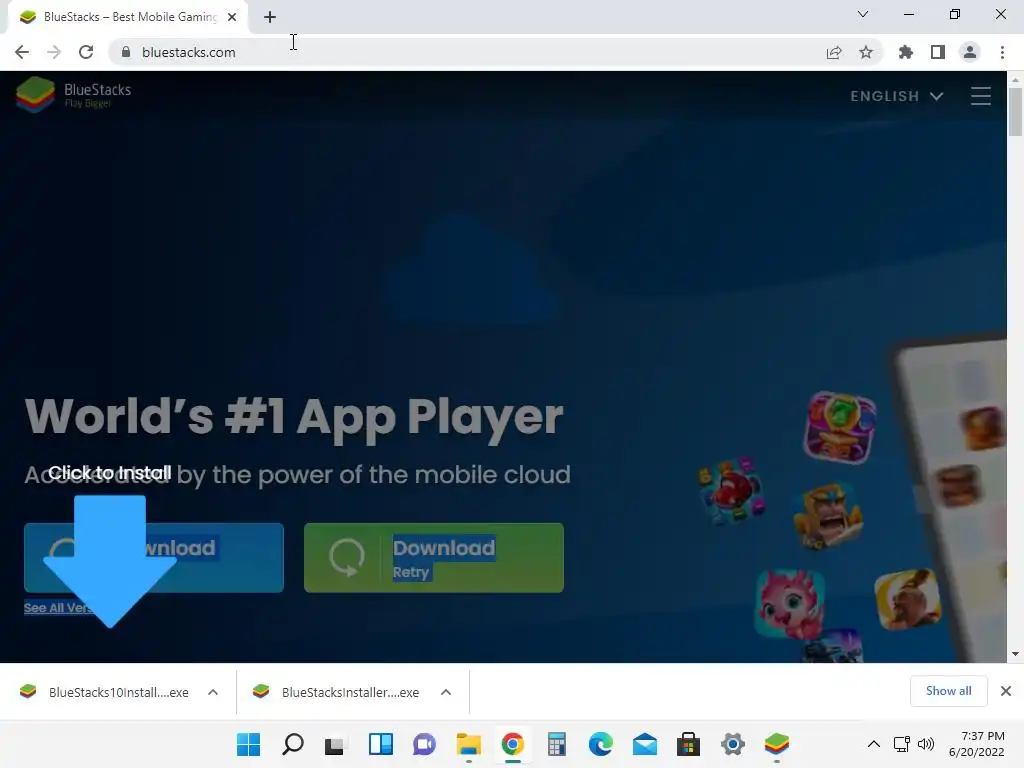Reload the bluestacks.com page
The height and width of the screenshot is (768, 1024).
pyautogui.click(x=86, y=52)
